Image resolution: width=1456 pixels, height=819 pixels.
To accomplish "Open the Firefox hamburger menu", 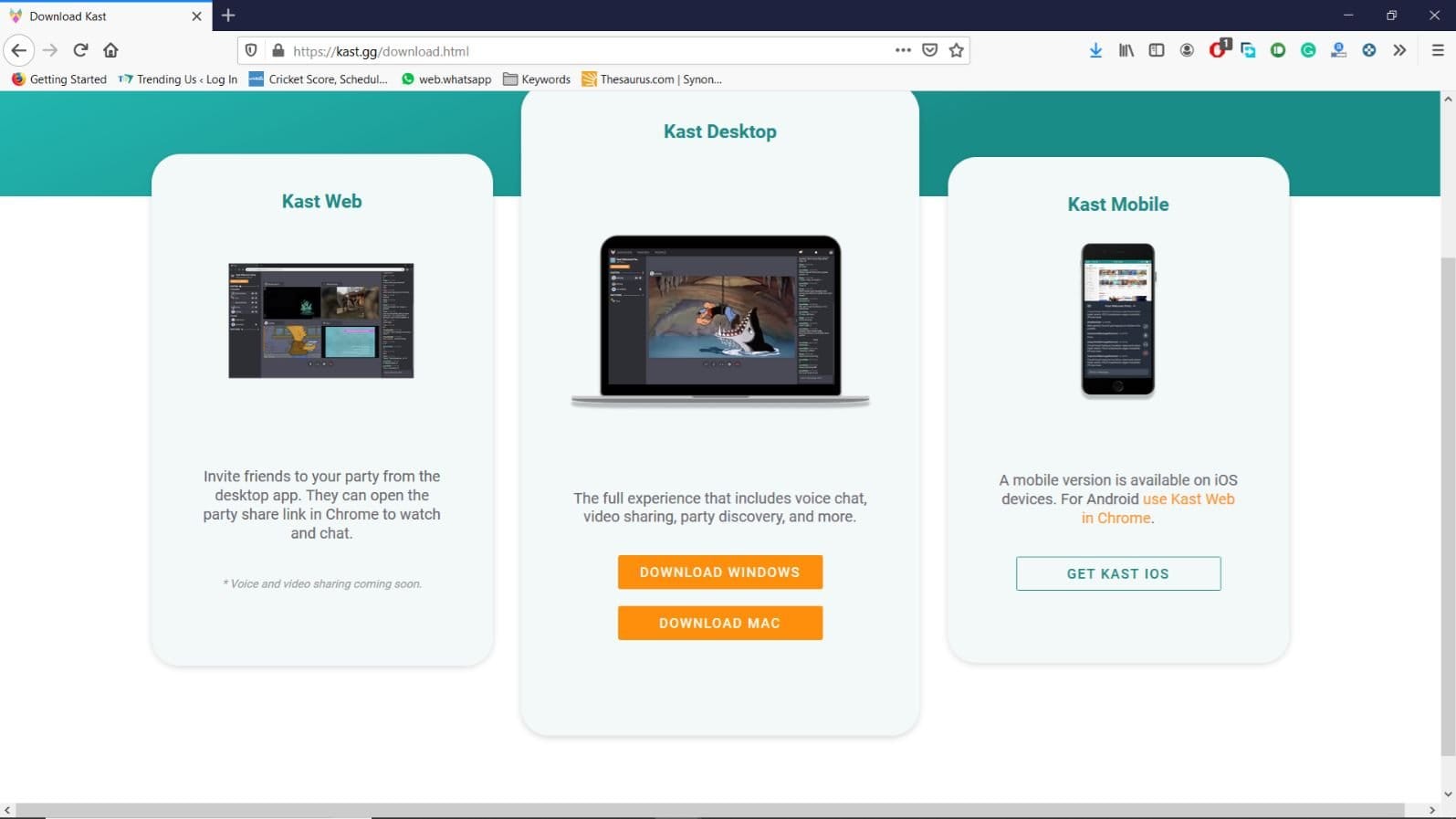I will (1438, 50).
